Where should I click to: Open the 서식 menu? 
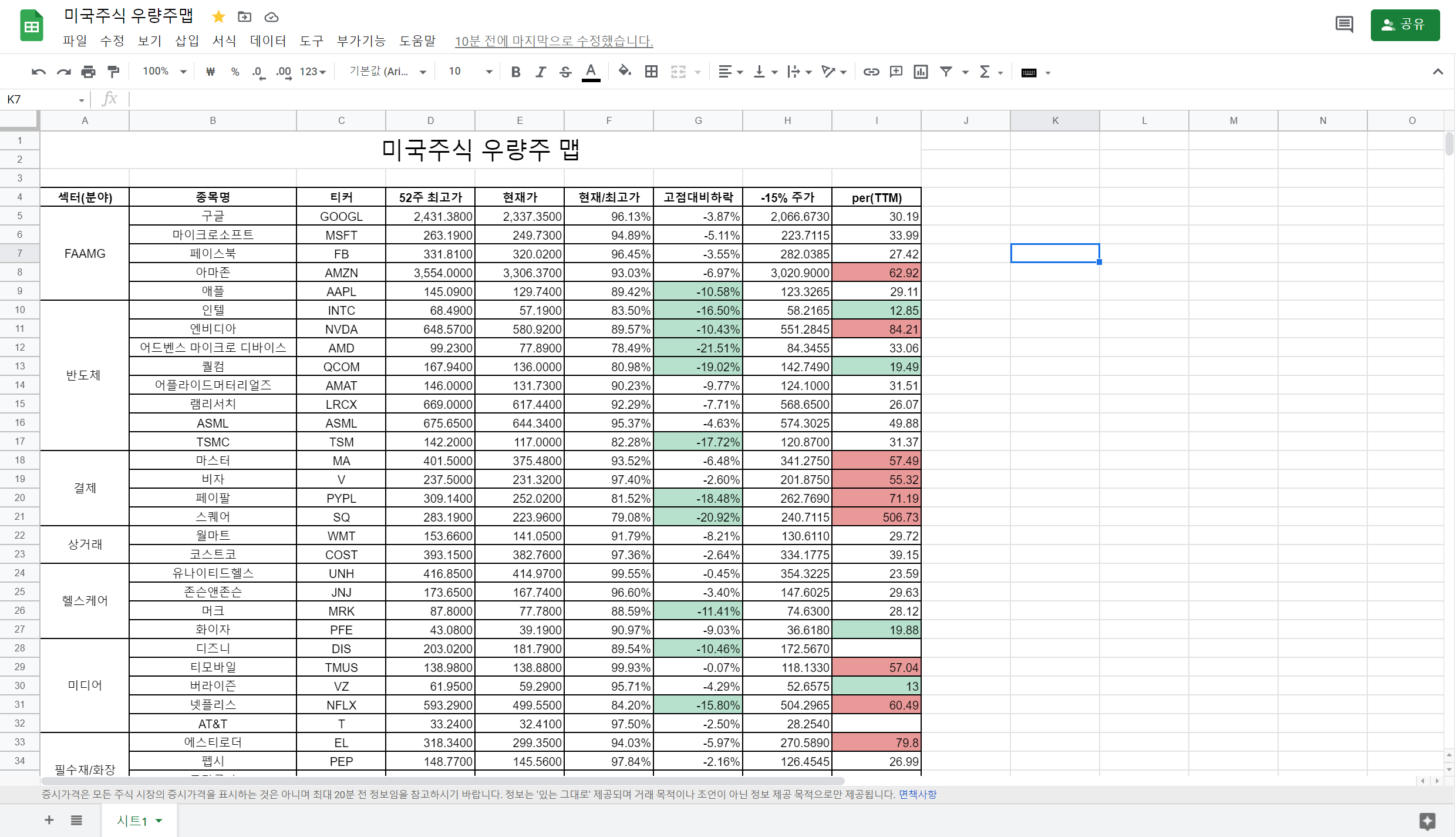pyautogui.click(x=224, y=41)
